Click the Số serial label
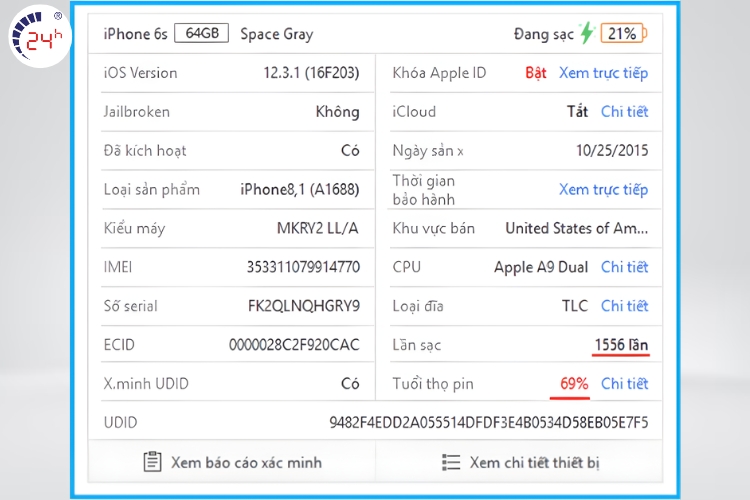 click(x=130, y=306)
